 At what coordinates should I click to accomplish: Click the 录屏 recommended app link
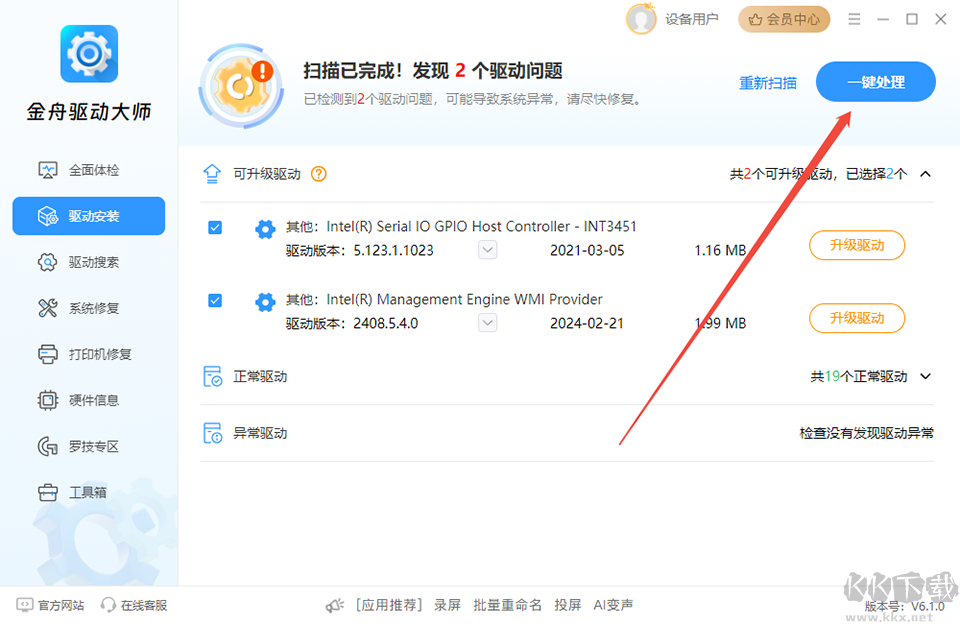[447, 605]
